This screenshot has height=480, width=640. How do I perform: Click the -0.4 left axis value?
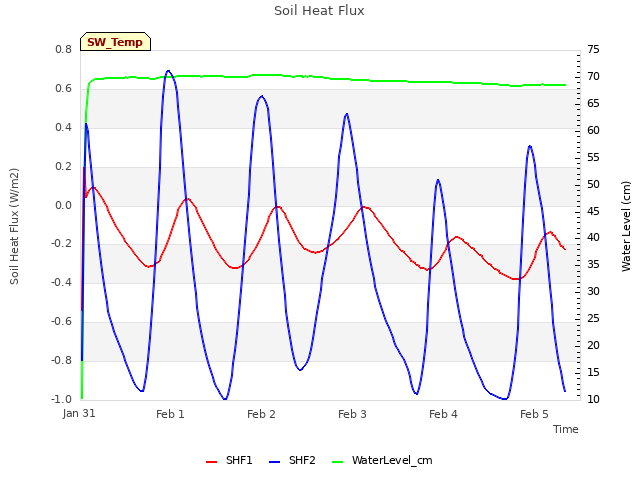click(62, 282)
